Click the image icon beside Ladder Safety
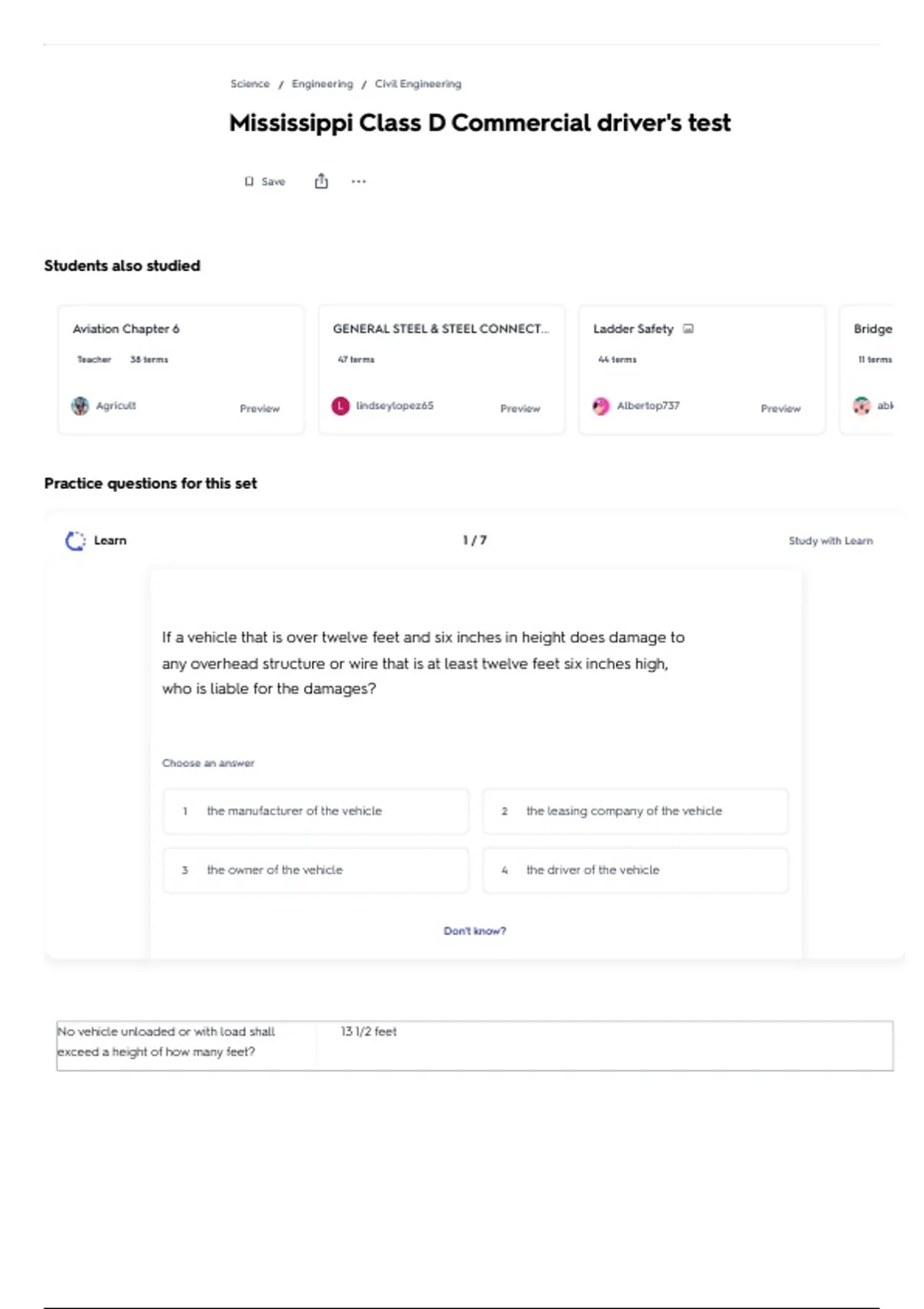This screenshot has height=1309, width=924. [x=688, y=329]
